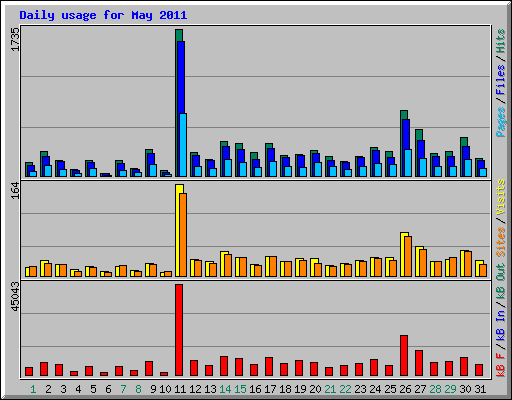Click day 17 on the x-axis
The height and width of the screenshot is (400, 512).
point(270,389)
